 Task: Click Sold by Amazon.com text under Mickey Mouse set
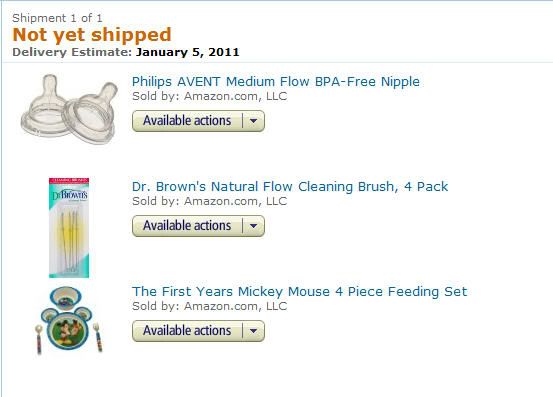point(209,306)
